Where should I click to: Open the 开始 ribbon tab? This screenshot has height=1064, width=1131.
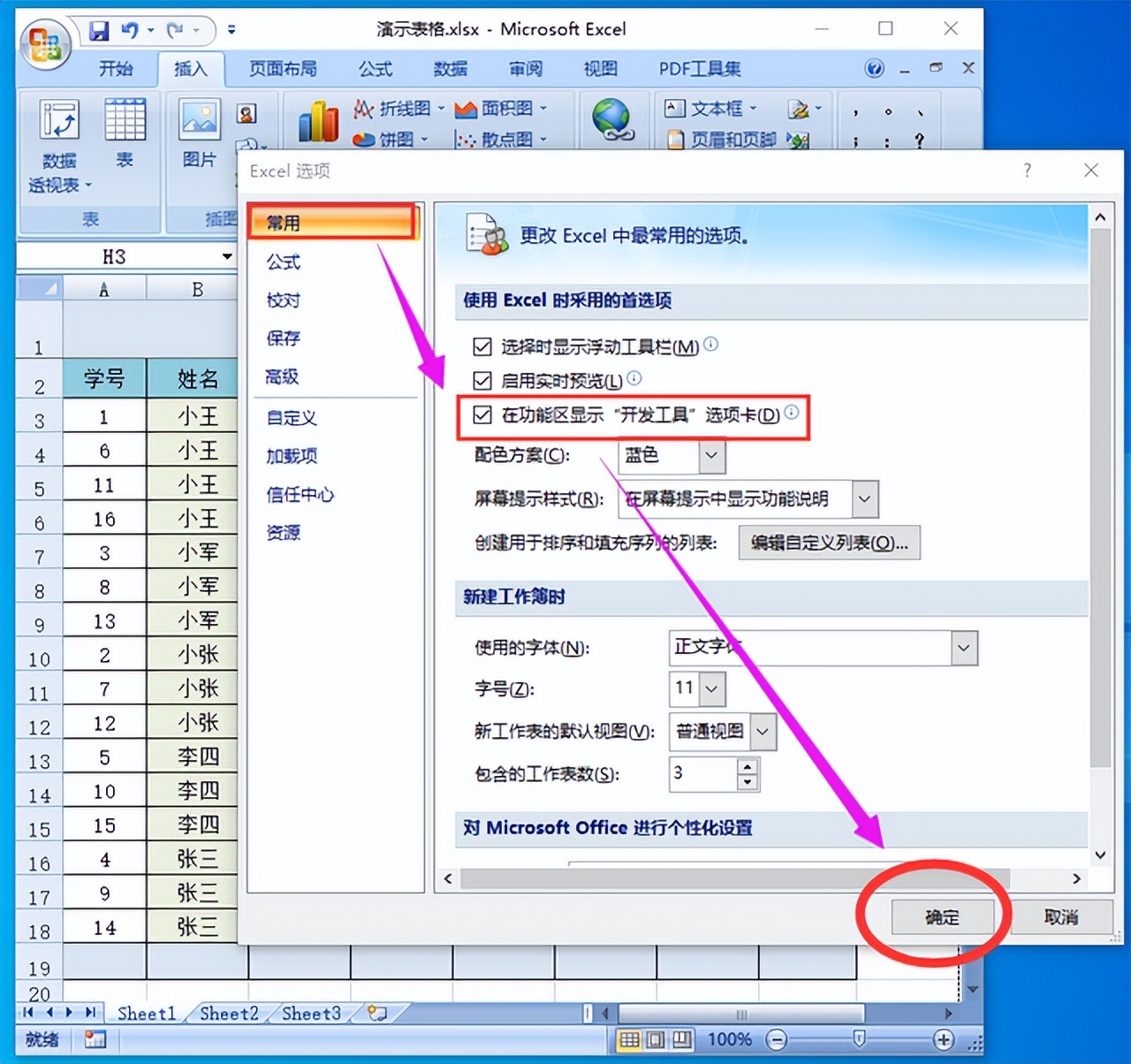116,69
